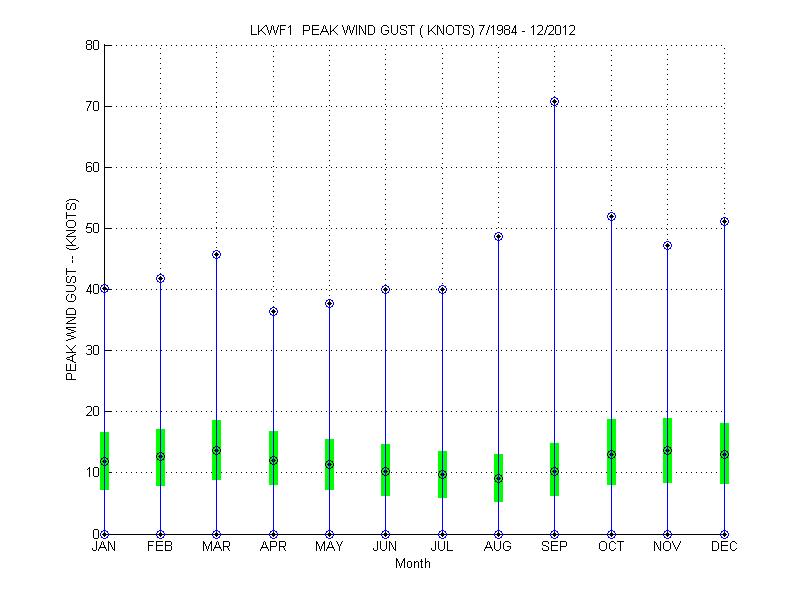
Task: Click the 50 tick label on y-axis
Action: coord(90,228)
